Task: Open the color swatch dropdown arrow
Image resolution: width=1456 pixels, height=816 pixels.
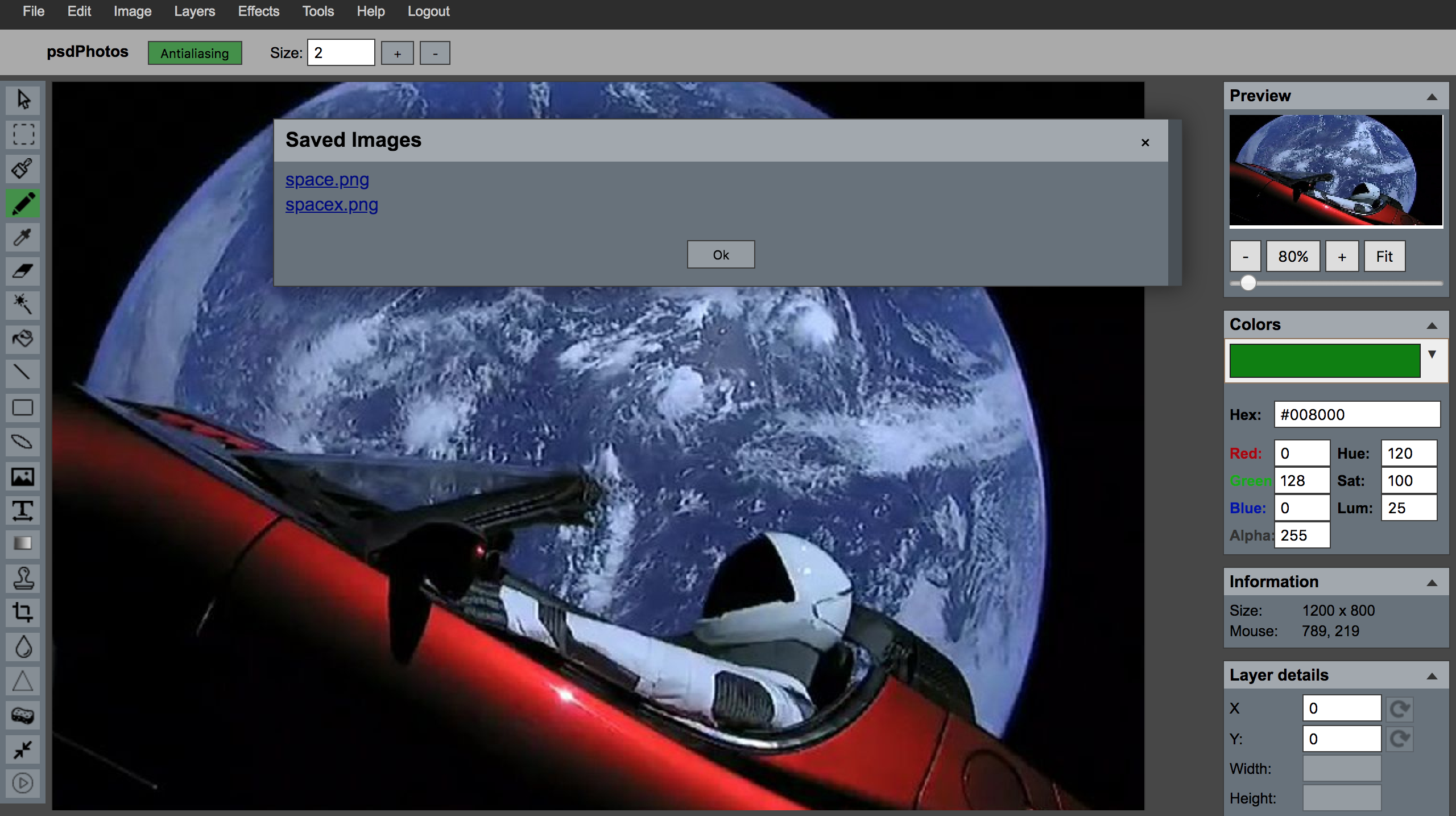Action: [x=1432, y=355]
